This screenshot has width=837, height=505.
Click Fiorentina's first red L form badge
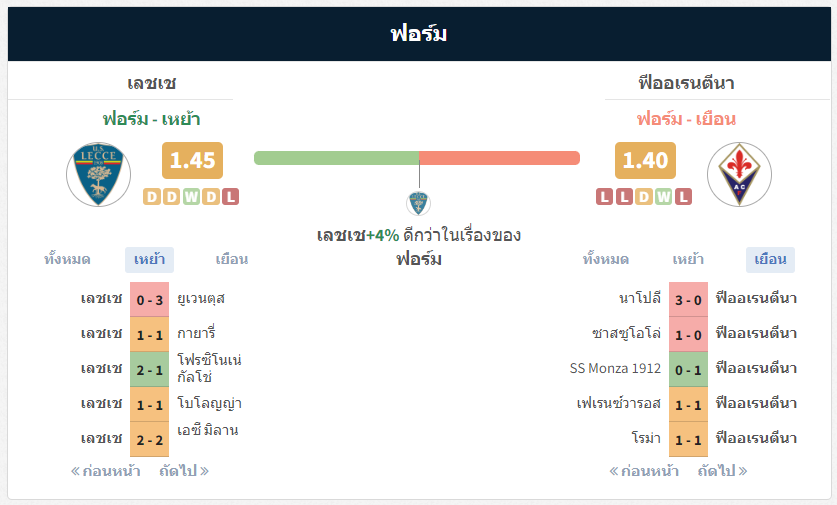(604, 197)
